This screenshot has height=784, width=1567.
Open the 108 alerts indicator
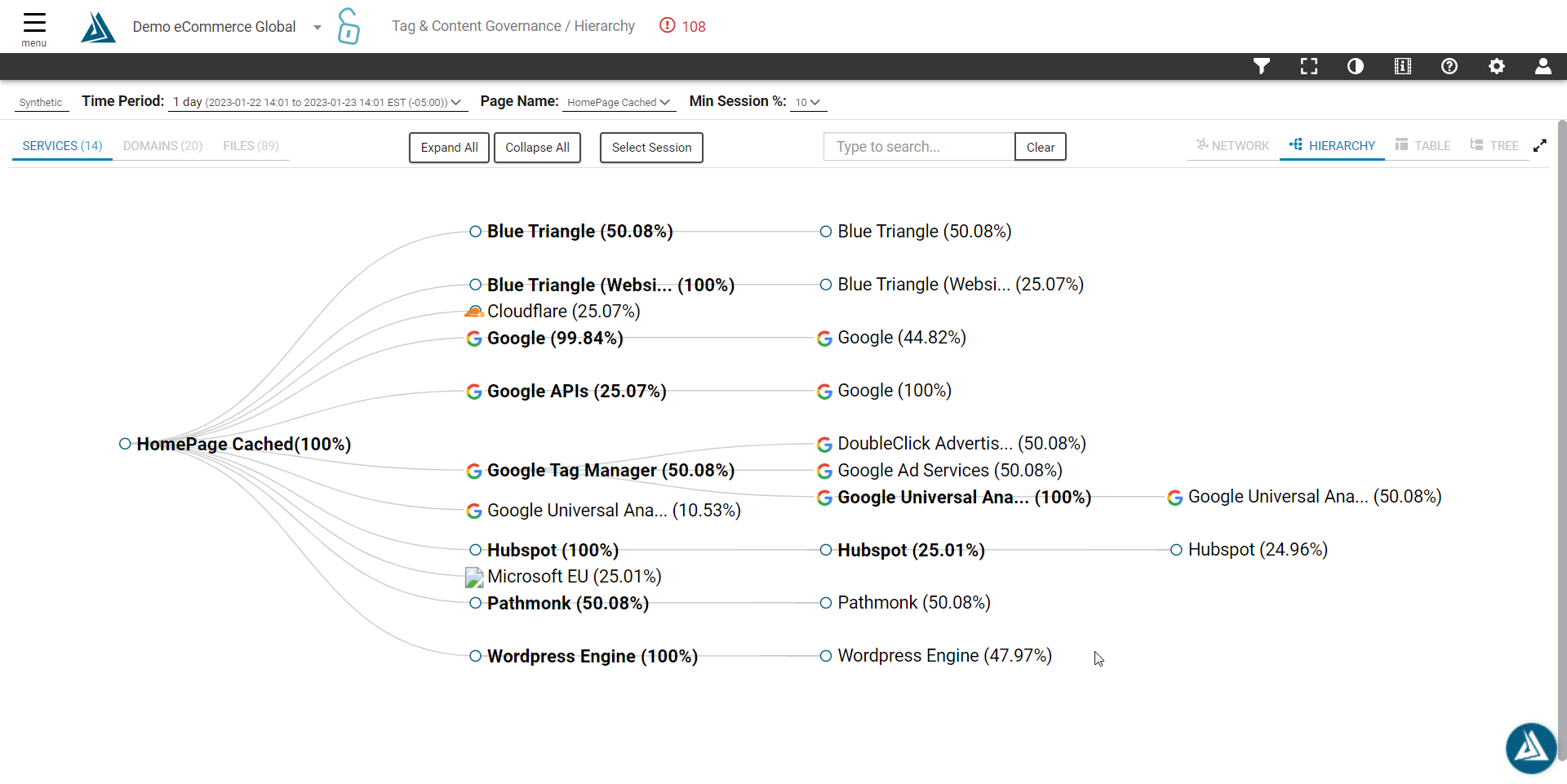(682, 26)
